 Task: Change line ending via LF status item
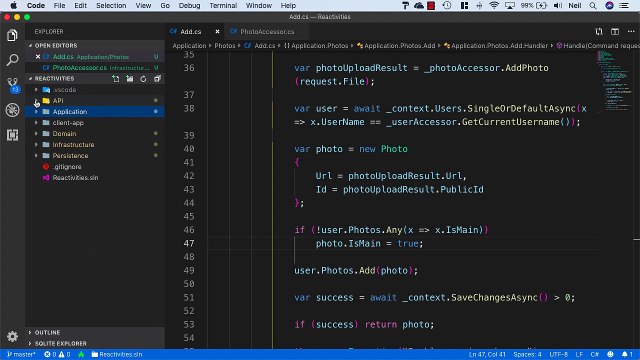(x=579, y=354)
